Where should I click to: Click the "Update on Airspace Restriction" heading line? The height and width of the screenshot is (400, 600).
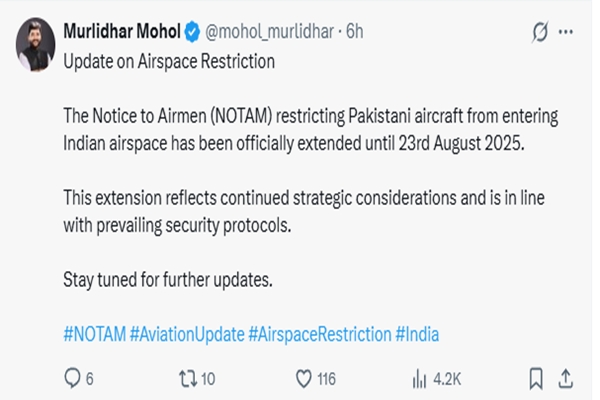168,61
